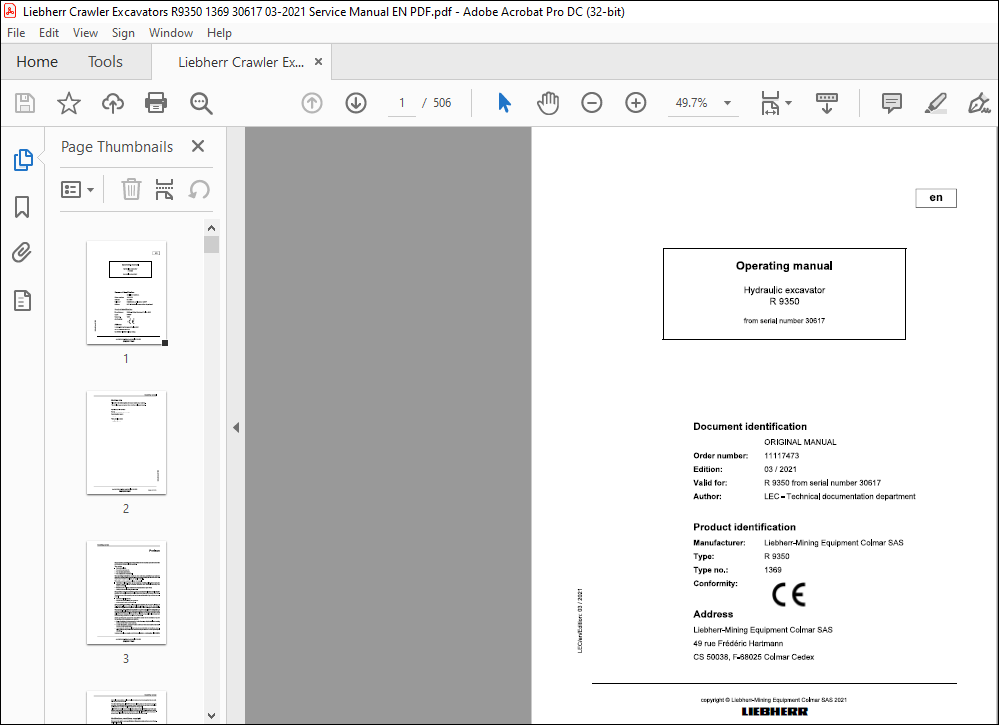
Task: Select page 2 thumbnail
Action: (x=126, y=443)
